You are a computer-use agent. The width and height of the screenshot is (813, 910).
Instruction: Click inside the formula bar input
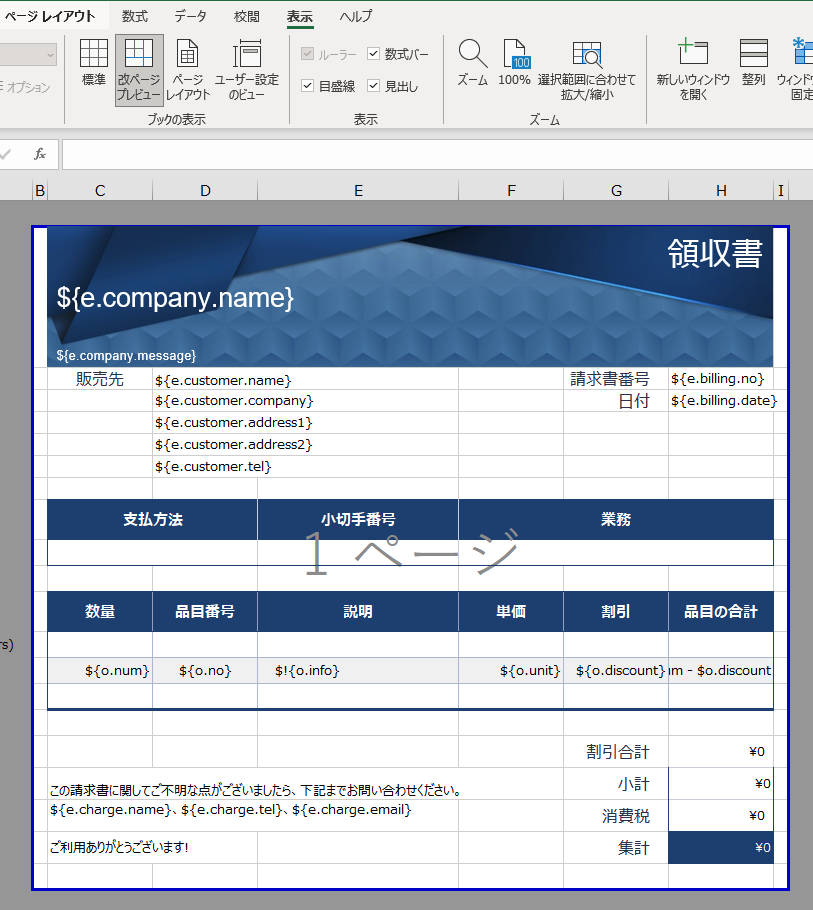point(438,154)
